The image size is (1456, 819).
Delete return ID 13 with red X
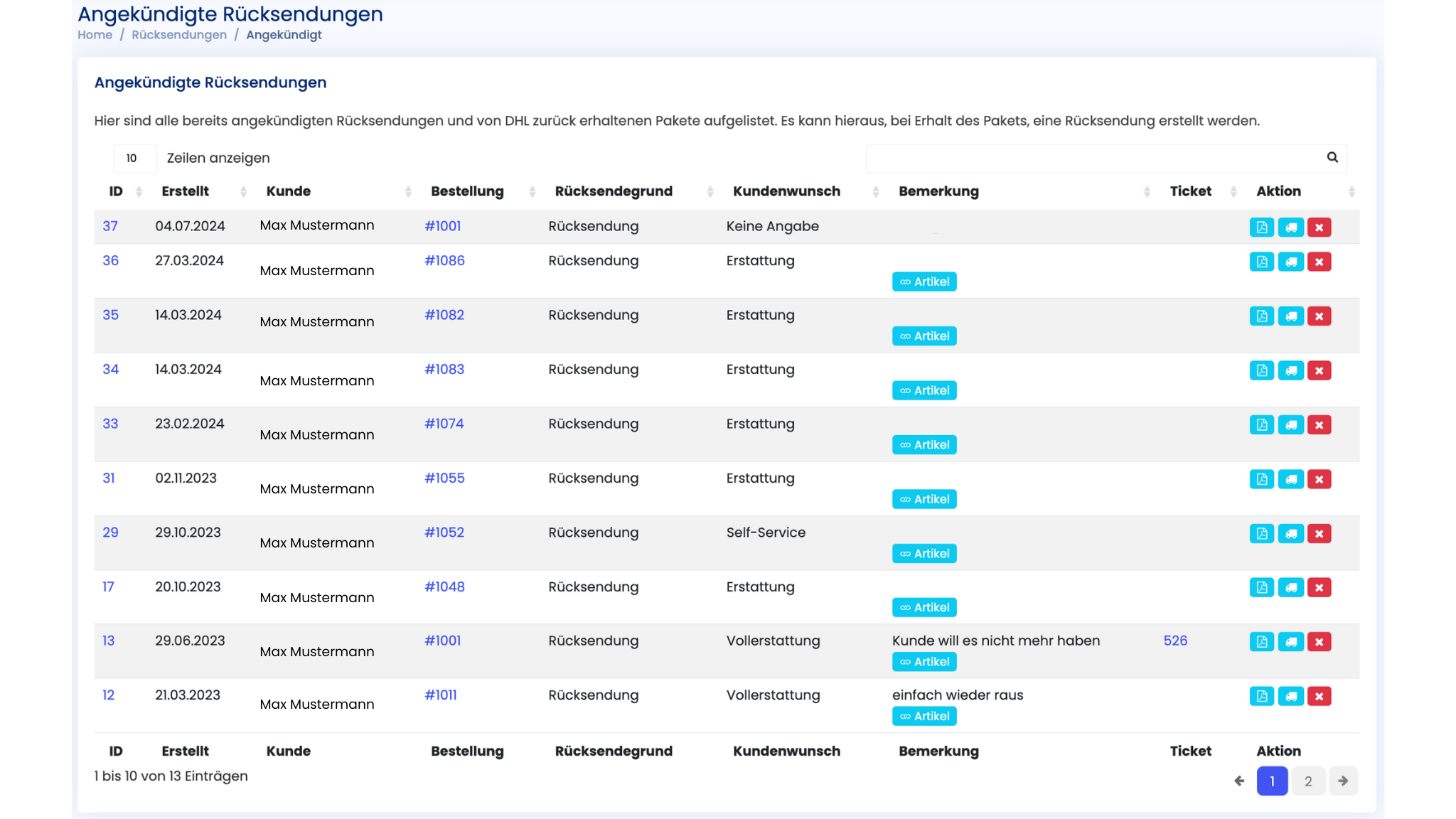(x=1319, y=642)
